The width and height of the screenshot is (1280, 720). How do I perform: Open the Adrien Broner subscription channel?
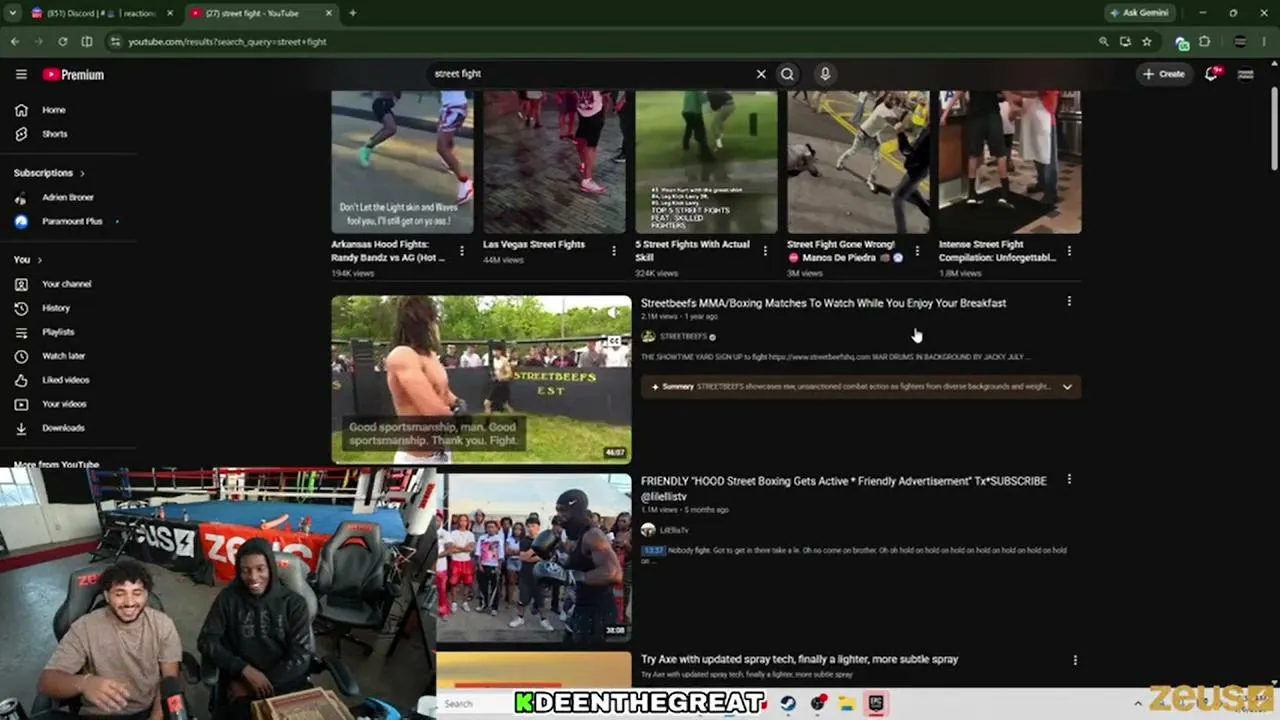click(67, 198)
